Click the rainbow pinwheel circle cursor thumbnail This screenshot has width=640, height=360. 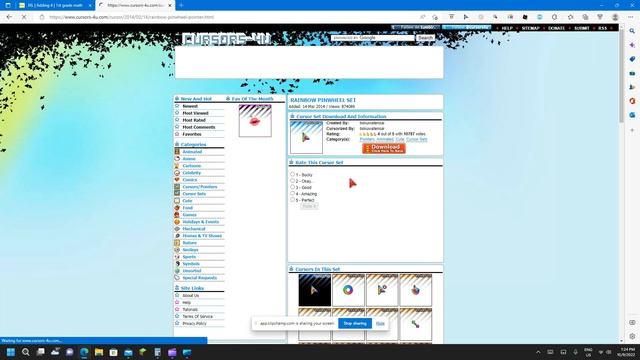pos(348,290)
